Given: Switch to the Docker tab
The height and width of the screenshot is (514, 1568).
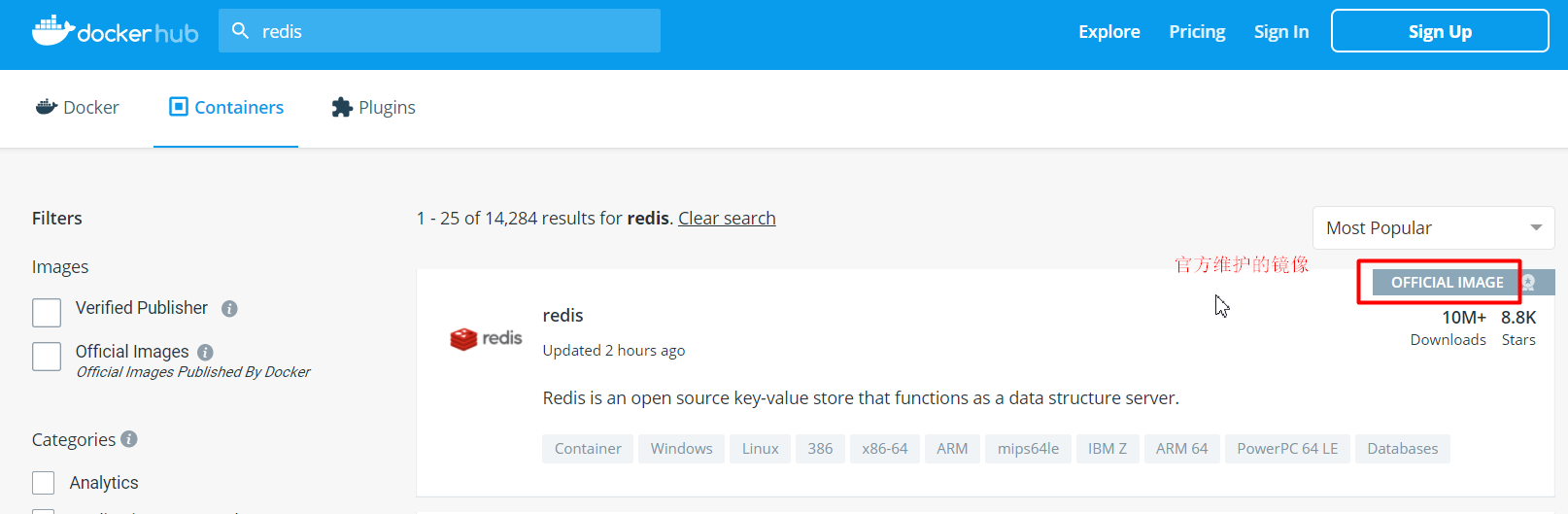Looking at the screenshot, I should click(78, 107).
